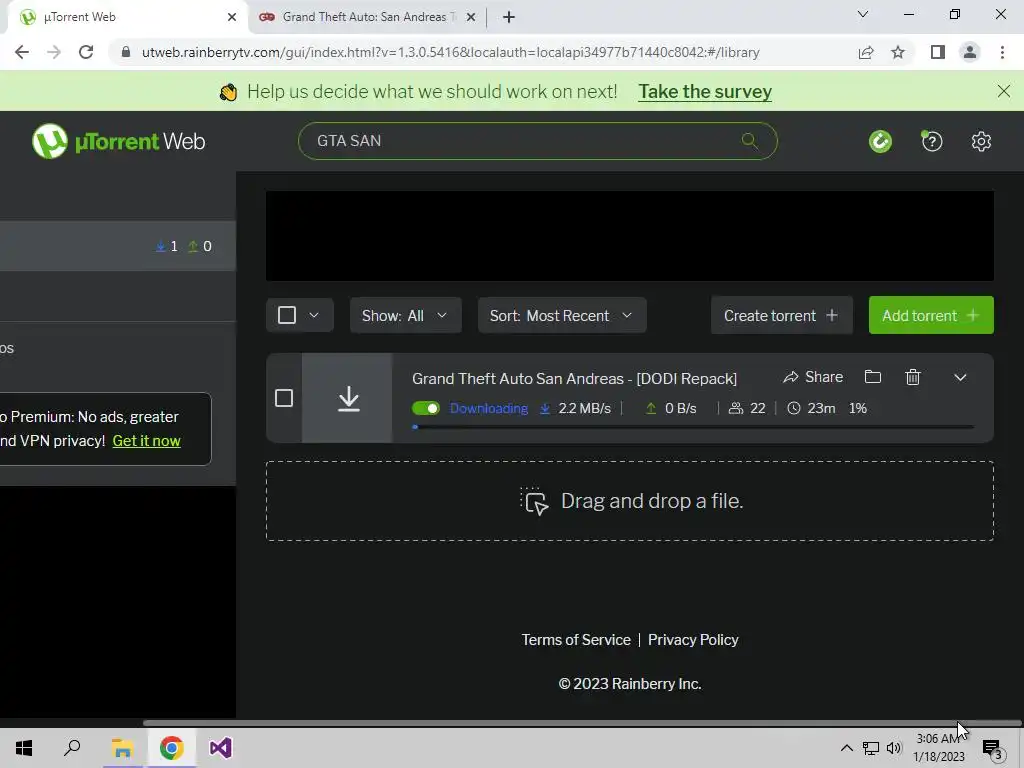Open the help question mark icon
Viewport: 1024px width, 768px height.
coord(932,141)
